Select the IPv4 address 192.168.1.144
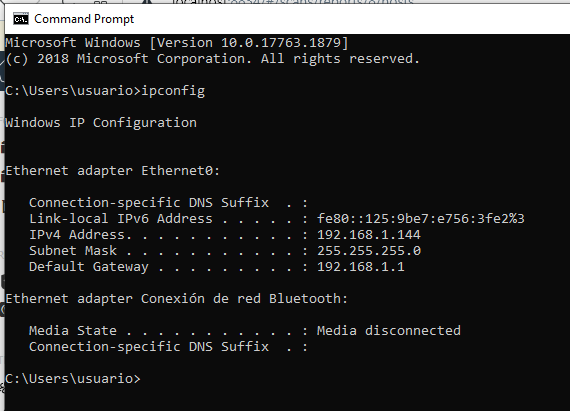570x411 pixels. (x=369, y=235)
